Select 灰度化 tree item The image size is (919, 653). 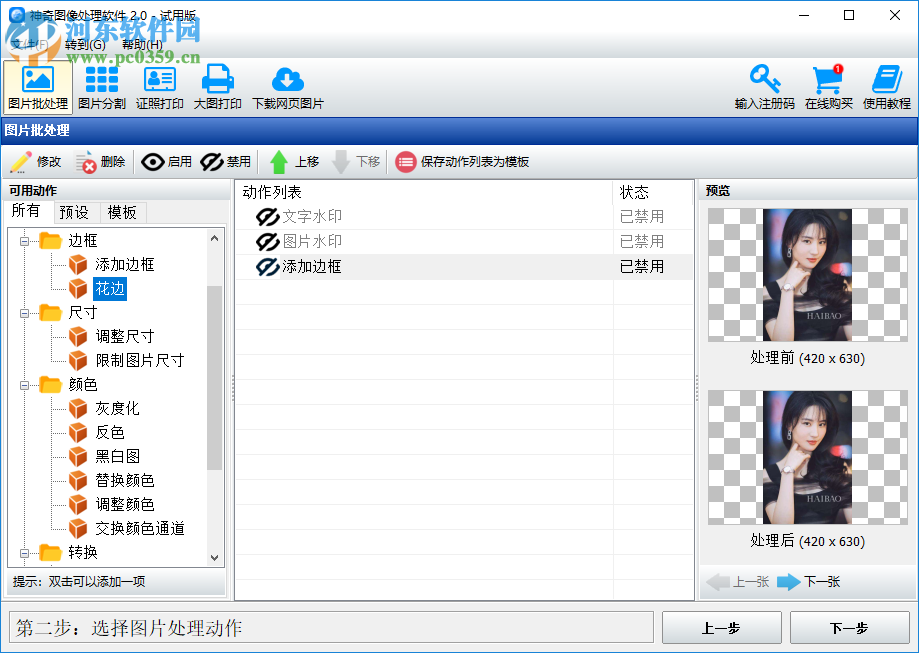tap(117, 409)
